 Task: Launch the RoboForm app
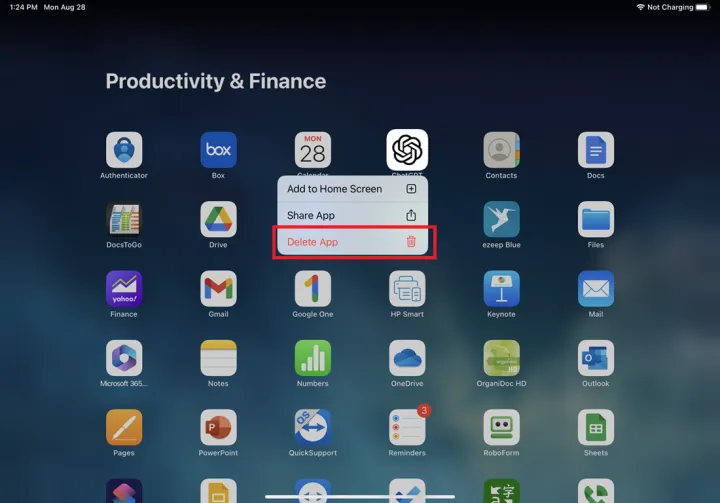[x=501, y=428]
